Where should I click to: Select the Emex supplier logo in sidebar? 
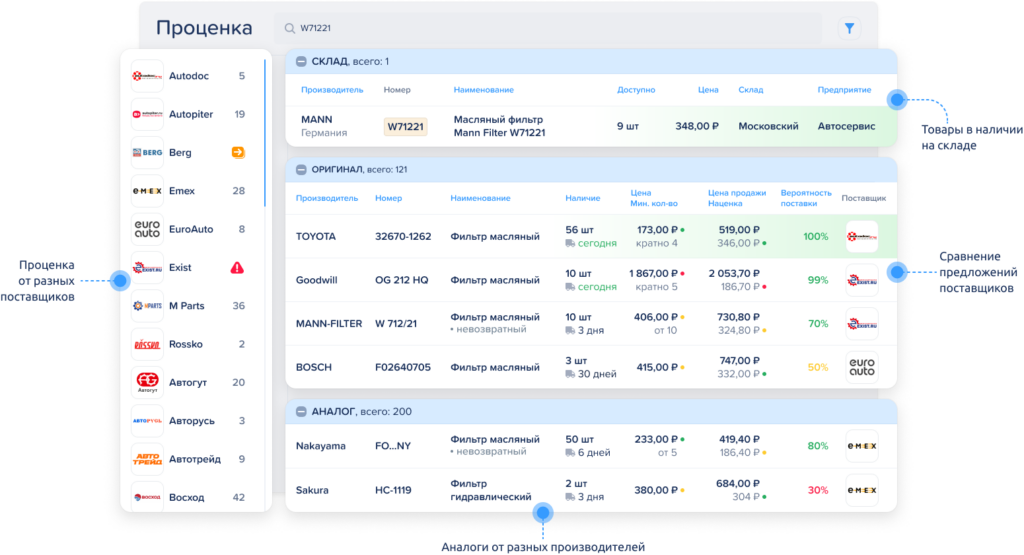(147, 191)
